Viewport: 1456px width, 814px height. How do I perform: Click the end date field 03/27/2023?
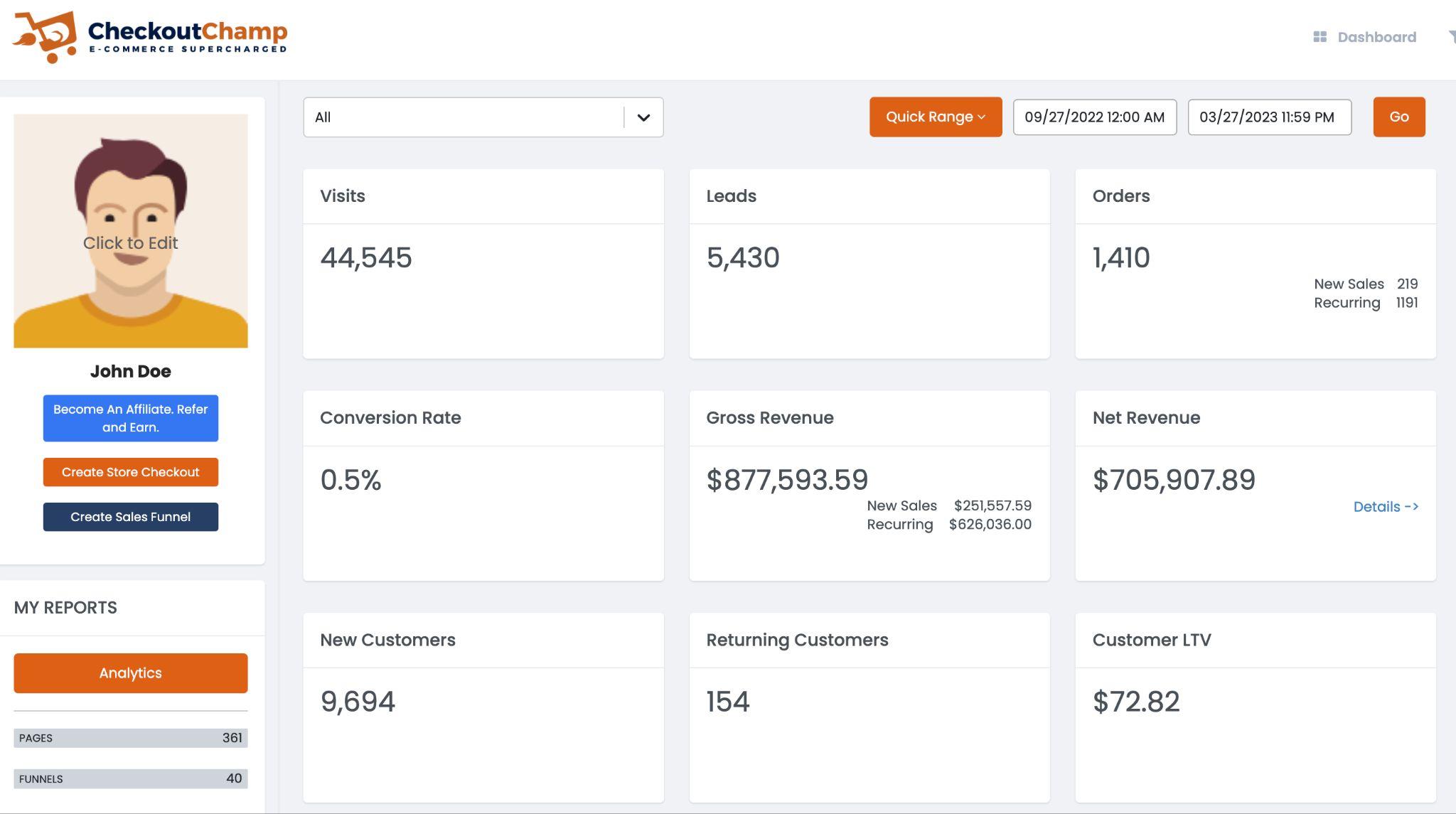pyautogui.click(x=1270, y=117)
